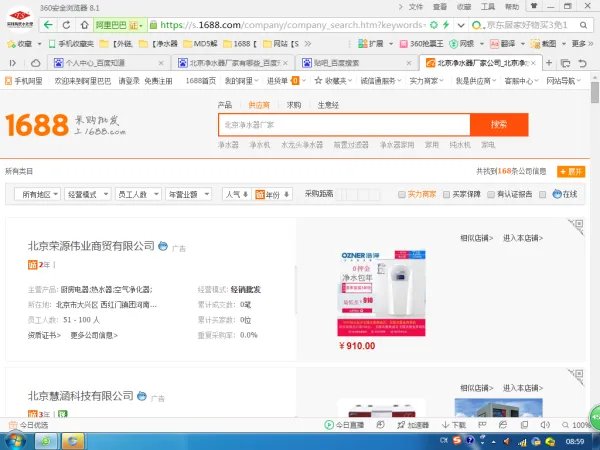Screen dimensions: 600x450
Task: Click 相似店铺 for 荣源伟业
Action: click(x=476, y=238)
